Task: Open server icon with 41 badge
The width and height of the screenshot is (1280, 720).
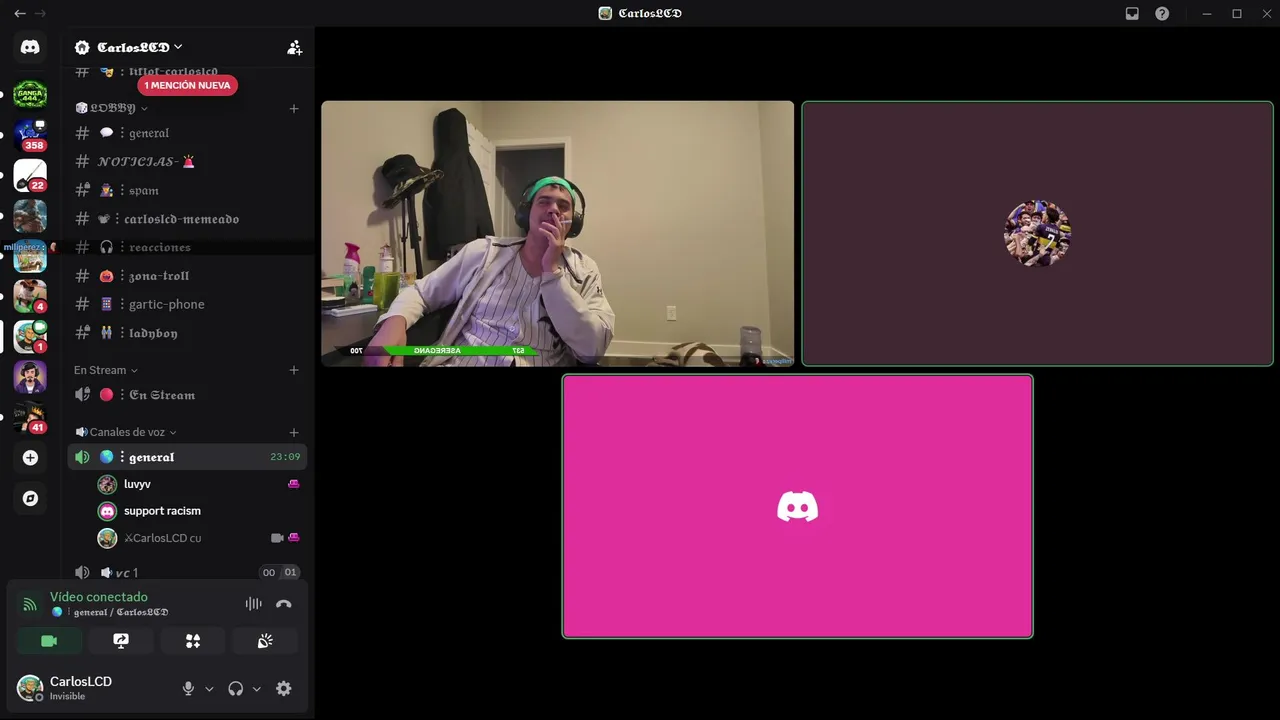Action: tap(30, 417)
